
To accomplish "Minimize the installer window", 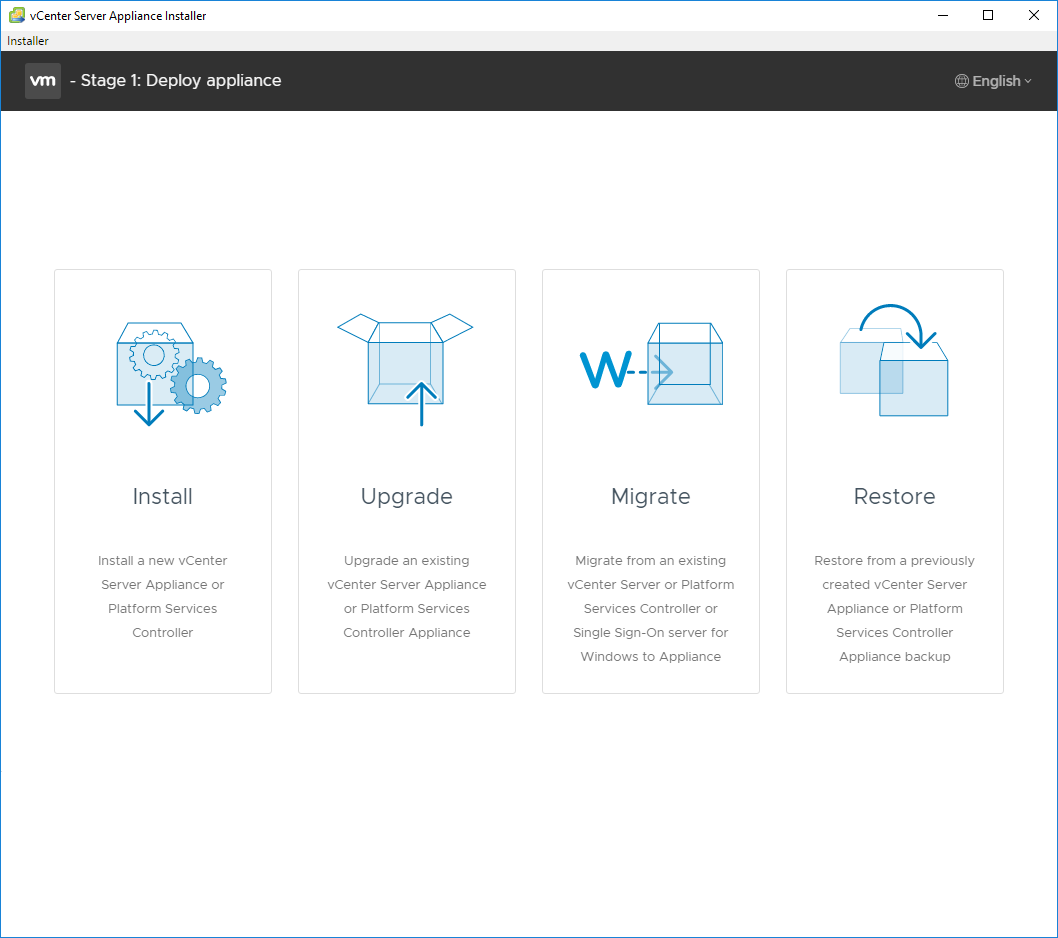I will (x=943, y=15).
